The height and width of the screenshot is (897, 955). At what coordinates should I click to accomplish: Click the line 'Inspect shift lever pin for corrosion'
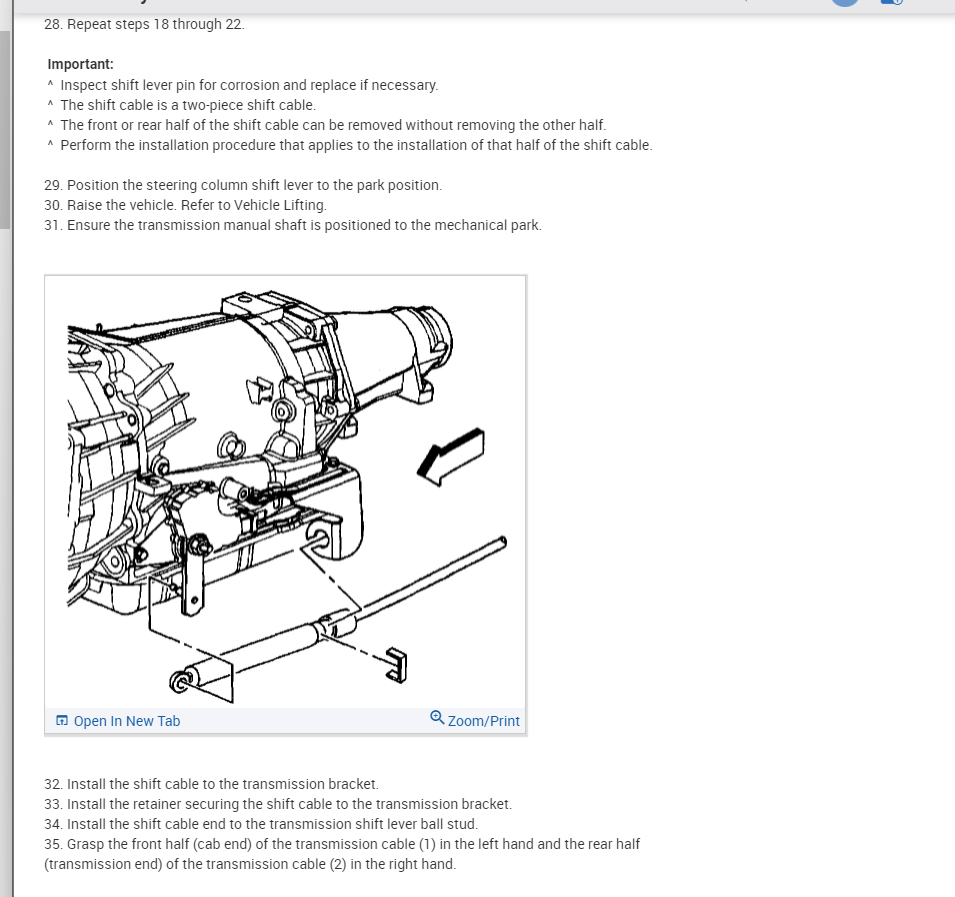pyautogui.click(x=249, y=85)
